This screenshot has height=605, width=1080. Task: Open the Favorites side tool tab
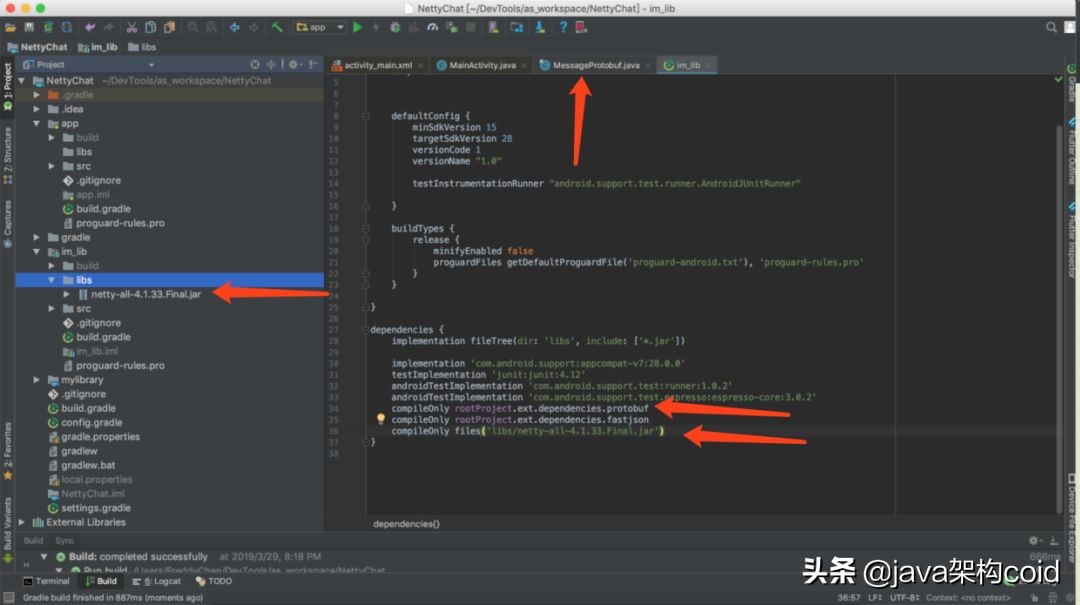coord(8,451)
